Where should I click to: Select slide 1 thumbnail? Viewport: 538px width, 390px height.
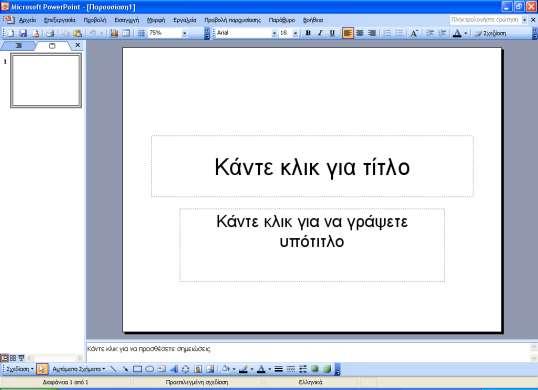[46, 81]
